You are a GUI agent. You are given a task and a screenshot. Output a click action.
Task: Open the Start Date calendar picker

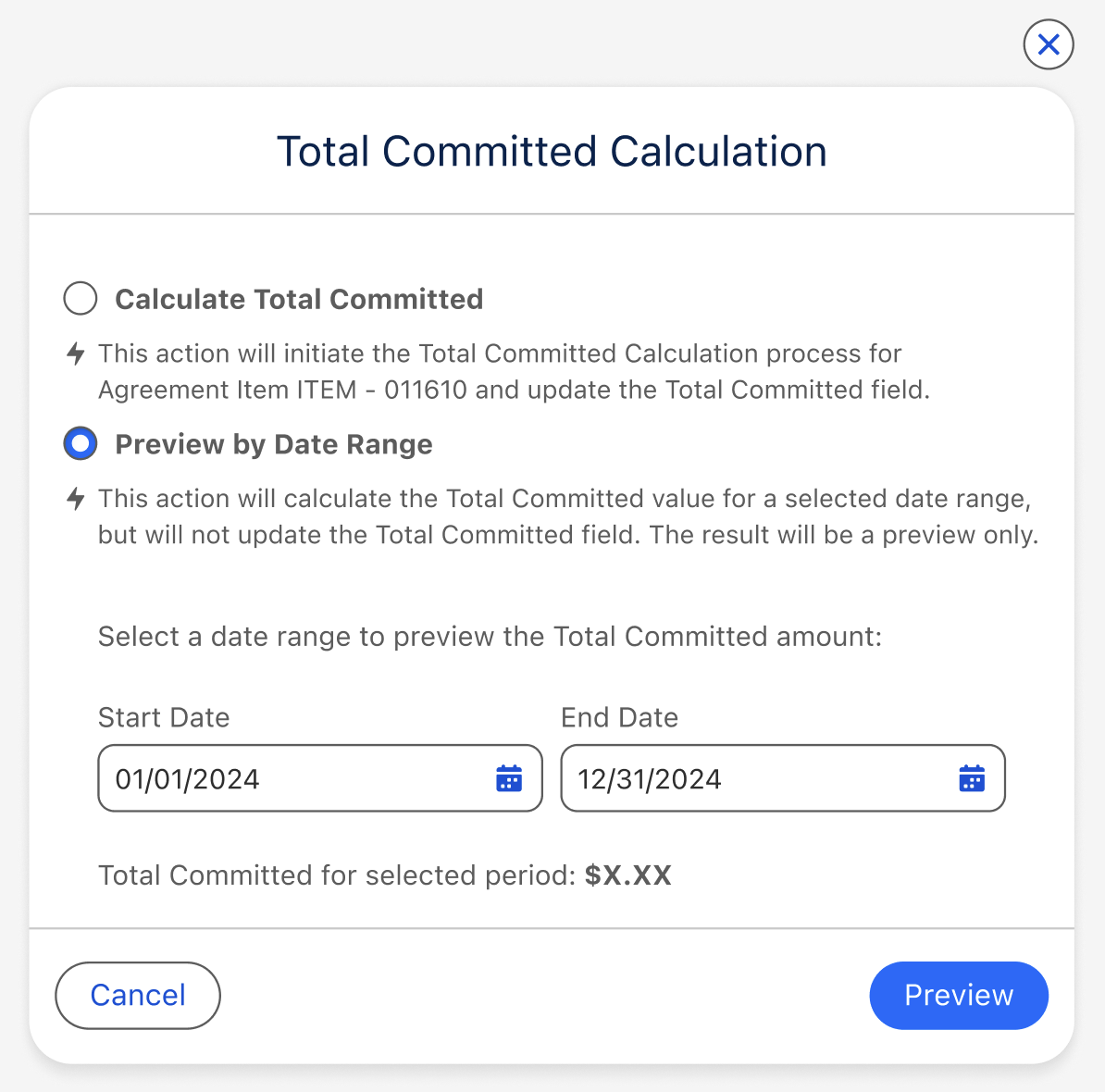coord(509,779)
